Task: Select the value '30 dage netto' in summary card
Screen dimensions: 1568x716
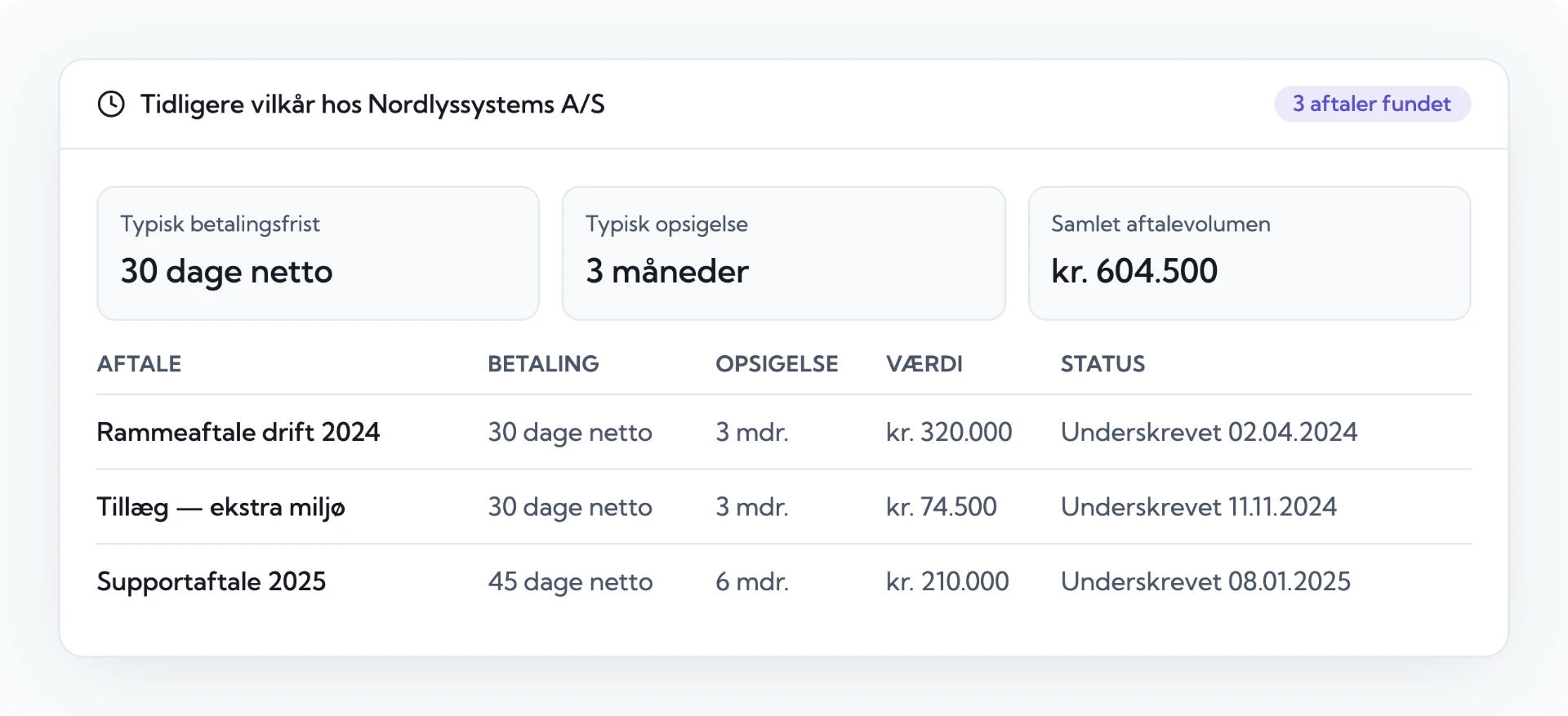Action: 227,272
